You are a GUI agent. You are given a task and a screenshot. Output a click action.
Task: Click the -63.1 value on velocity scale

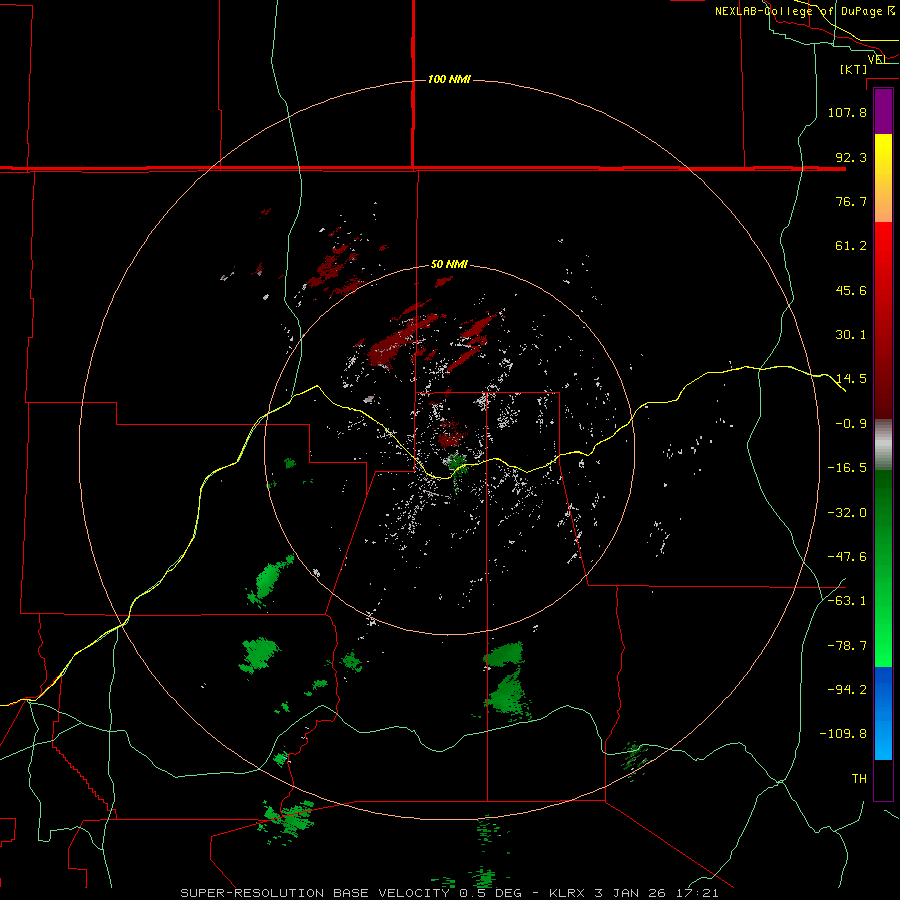pos(847,601)
